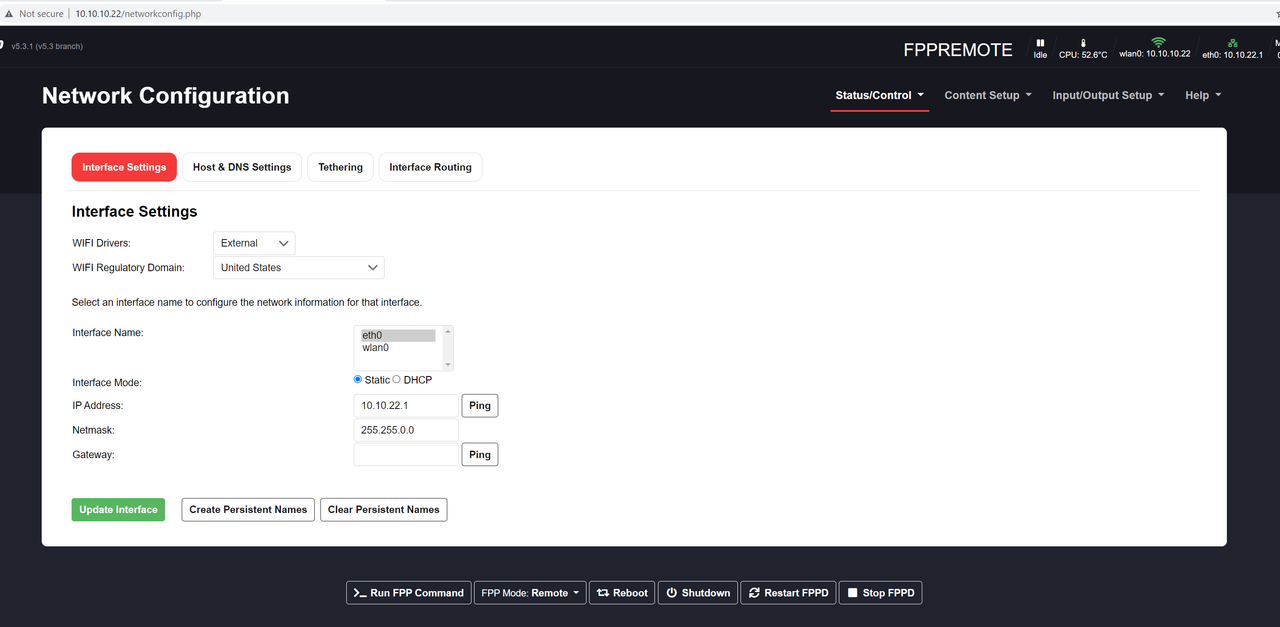
Task: Open the WIFI Drivers dropdown
Action: pos(254,243)
